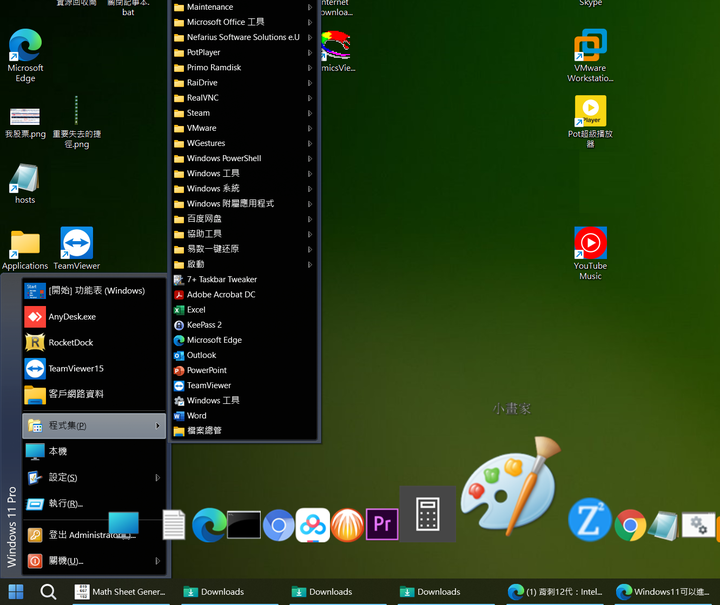The image size is (720, 605).
Task: Open Baidu Netdisk icon in dock
Action: pos(313,525)
